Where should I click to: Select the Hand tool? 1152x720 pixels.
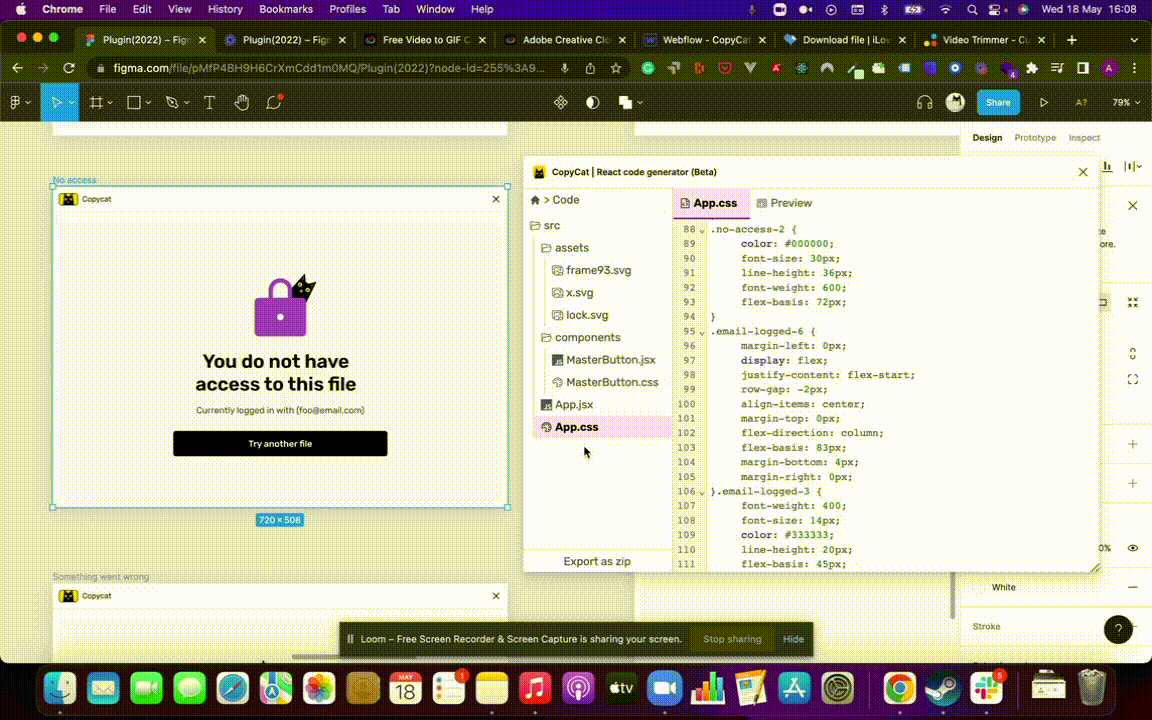click(x=242, y=103)
